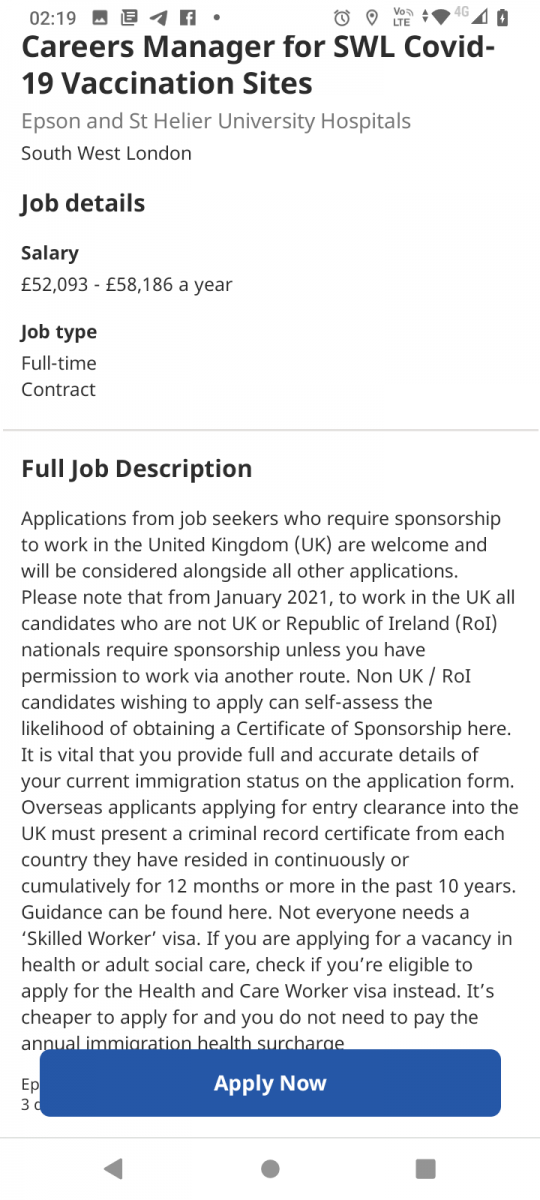Tap the Job details section heading
Screen dimensions: 540x1200
tap(83, 204)
